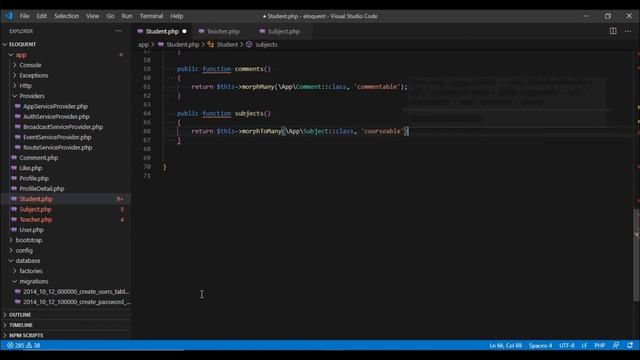The image size is (640, 360).
Task: Open editor more actions ellipsis
Action: 628,31
